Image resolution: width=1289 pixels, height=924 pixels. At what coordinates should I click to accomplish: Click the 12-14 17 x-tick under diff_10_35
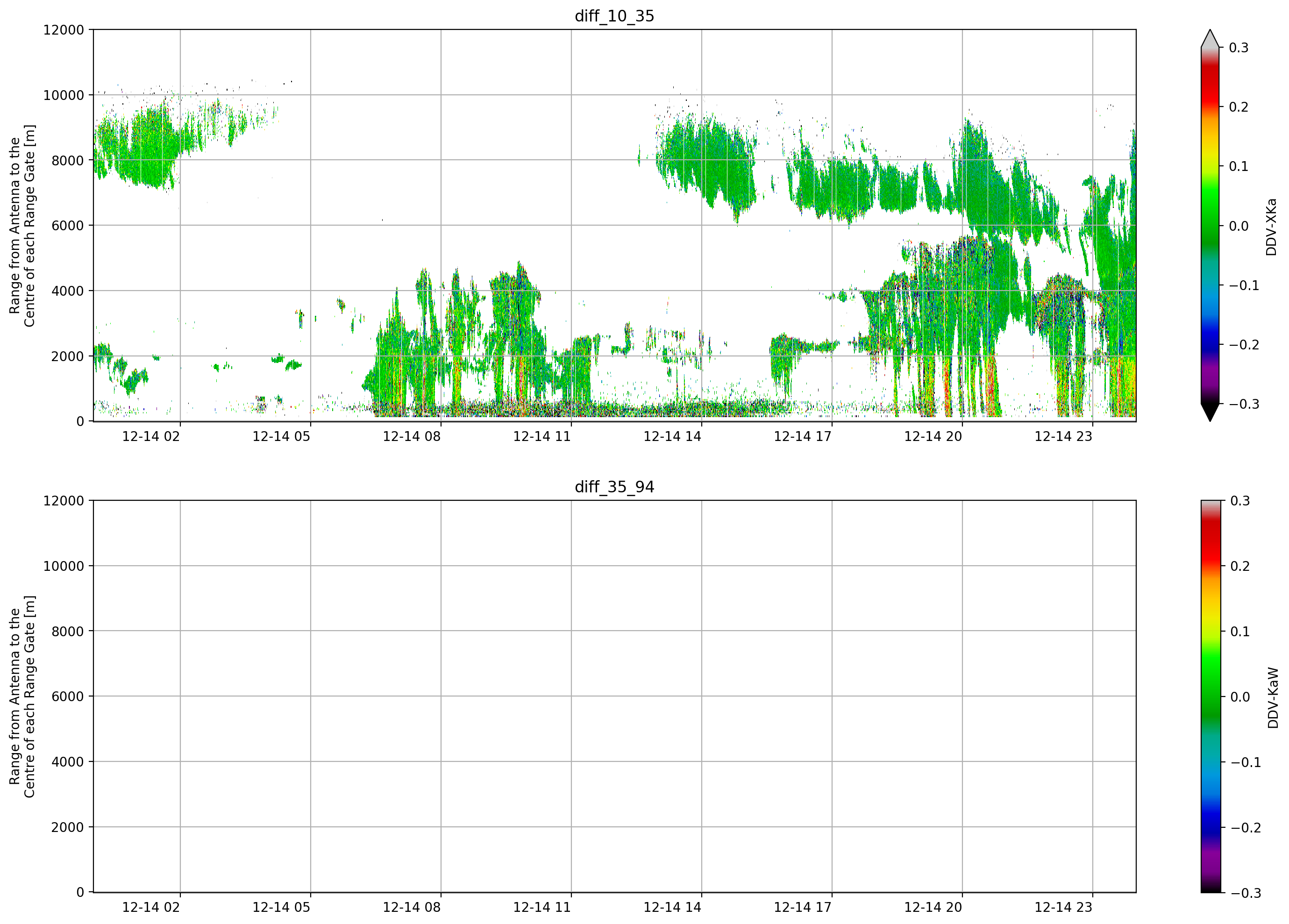[x=803, y=436]
